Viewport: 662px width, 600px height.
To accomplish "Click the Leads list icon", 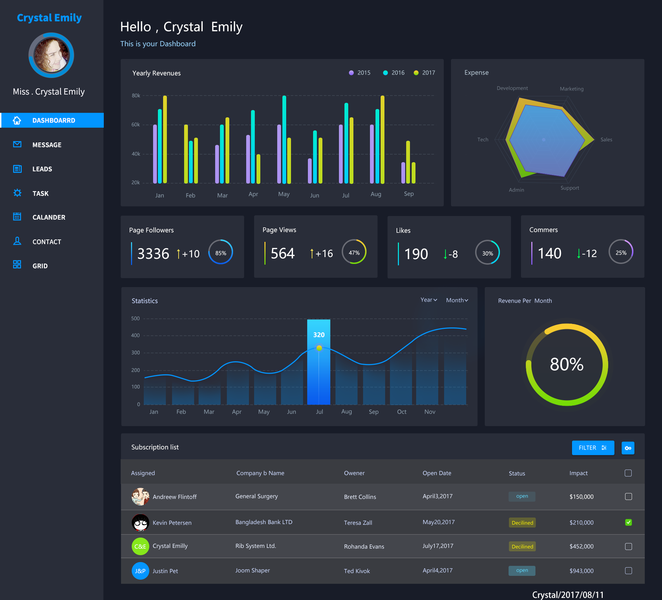I will coord(17,169).
